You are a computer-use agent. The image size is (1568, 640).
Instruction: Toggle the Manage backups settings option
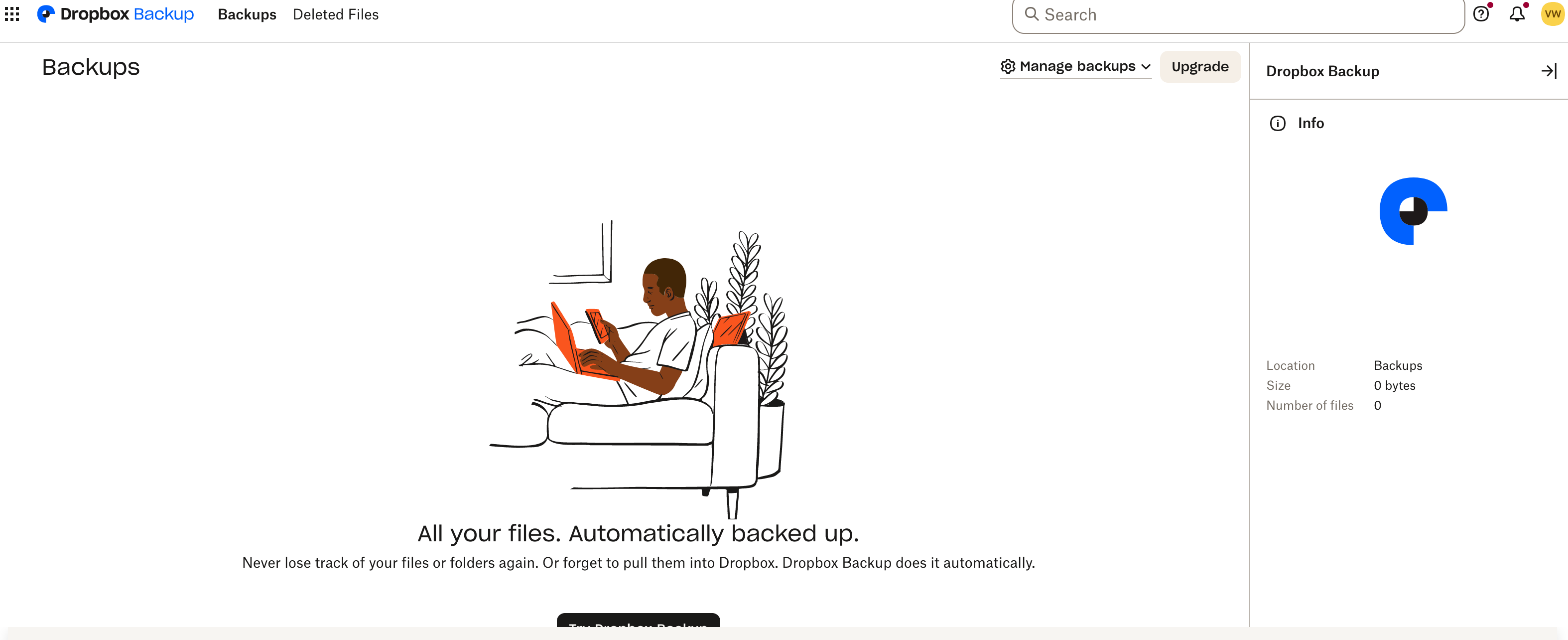pyautogui.click(x=1075, y=65)
